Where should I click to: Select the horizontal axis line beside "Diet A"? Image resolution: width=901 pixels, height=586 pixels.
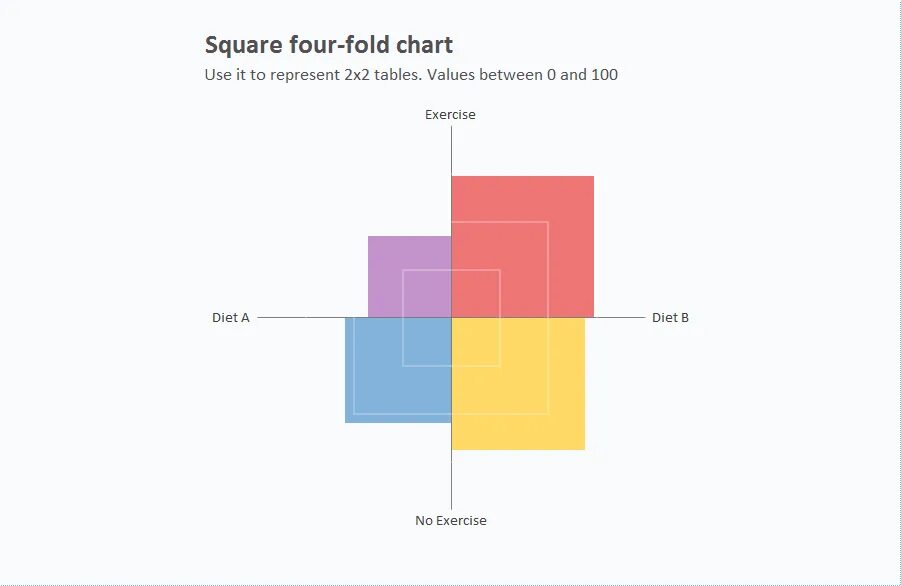point(300,318)
